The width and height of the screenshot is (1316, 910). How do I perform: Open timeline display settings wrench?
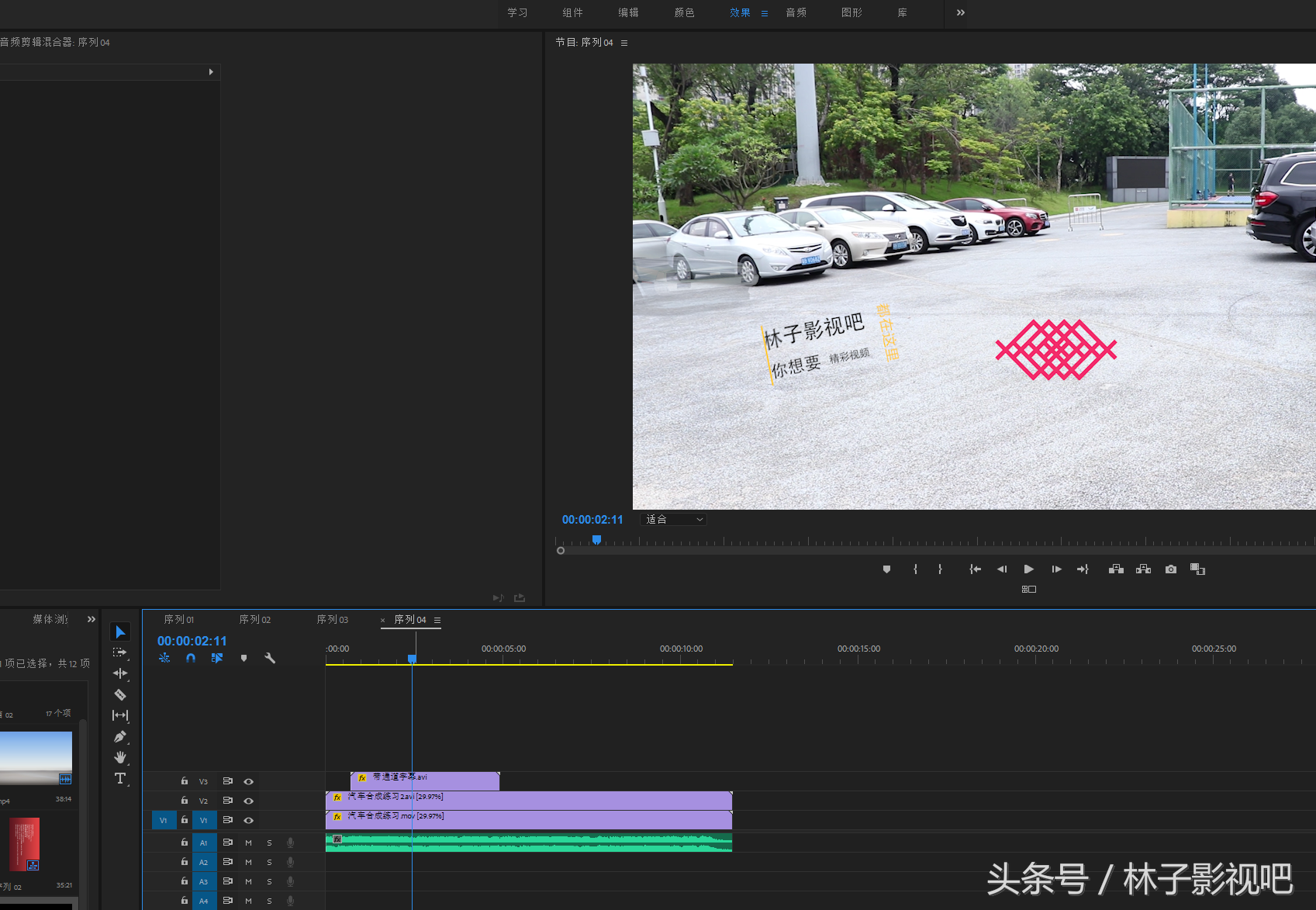270,658
